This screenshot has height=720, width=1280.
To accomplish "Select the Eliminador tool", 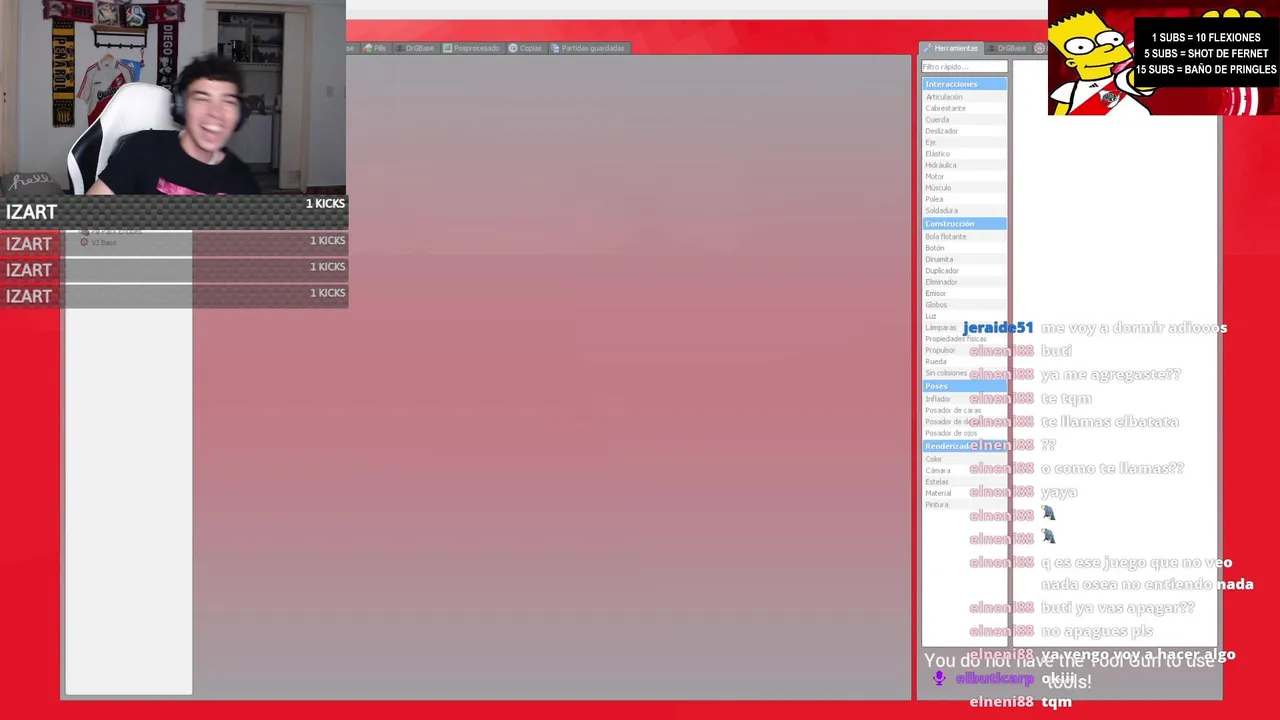I will (x=964, y=282).
